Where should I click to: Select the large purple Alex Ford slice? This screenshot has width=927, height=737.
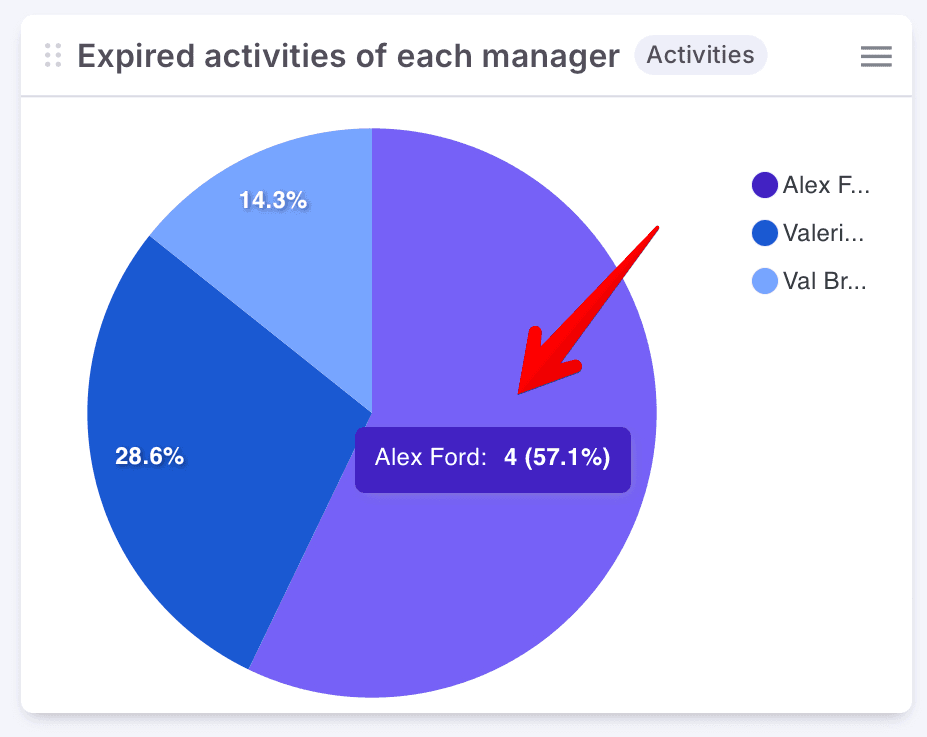tap(500, 580)
